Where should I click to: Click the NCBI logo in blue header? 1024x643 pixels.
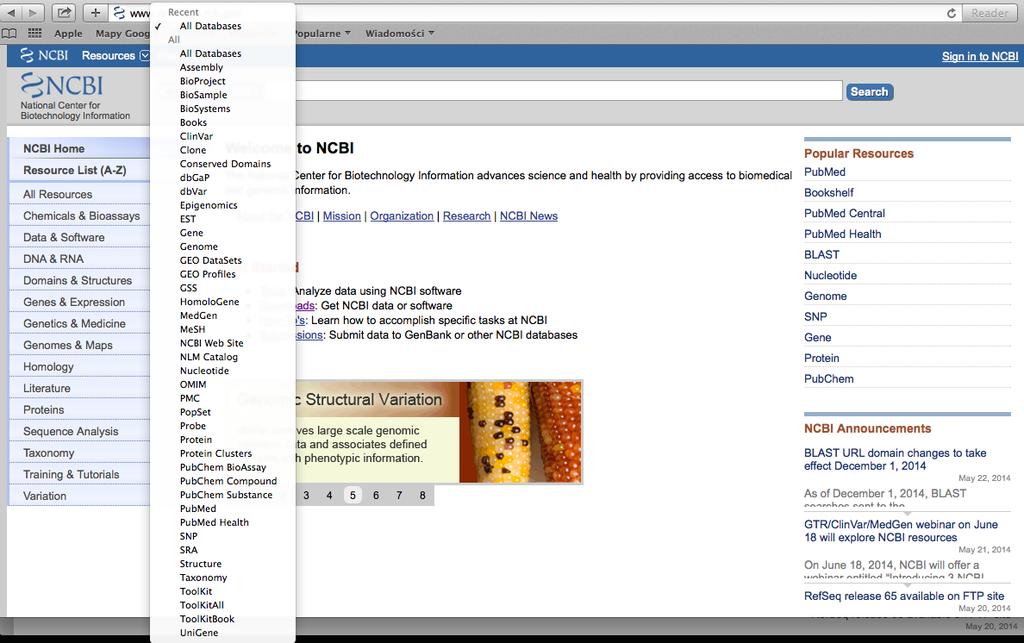click(44, 55)
